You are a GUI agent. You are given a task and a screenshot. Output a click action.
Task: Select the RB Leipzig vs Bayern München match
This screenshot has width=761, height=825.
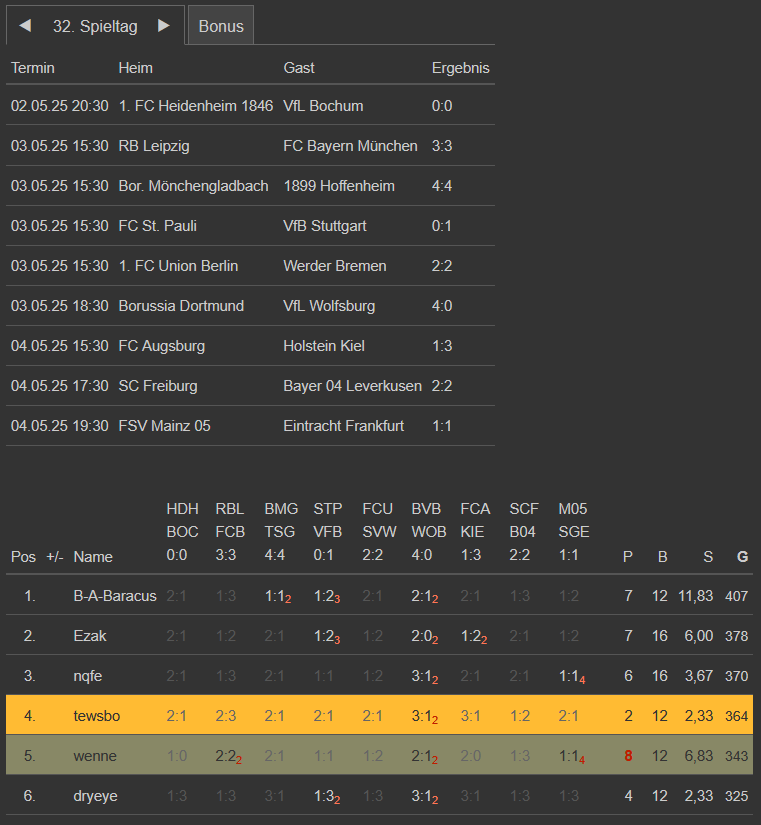(x=250, y=146)
